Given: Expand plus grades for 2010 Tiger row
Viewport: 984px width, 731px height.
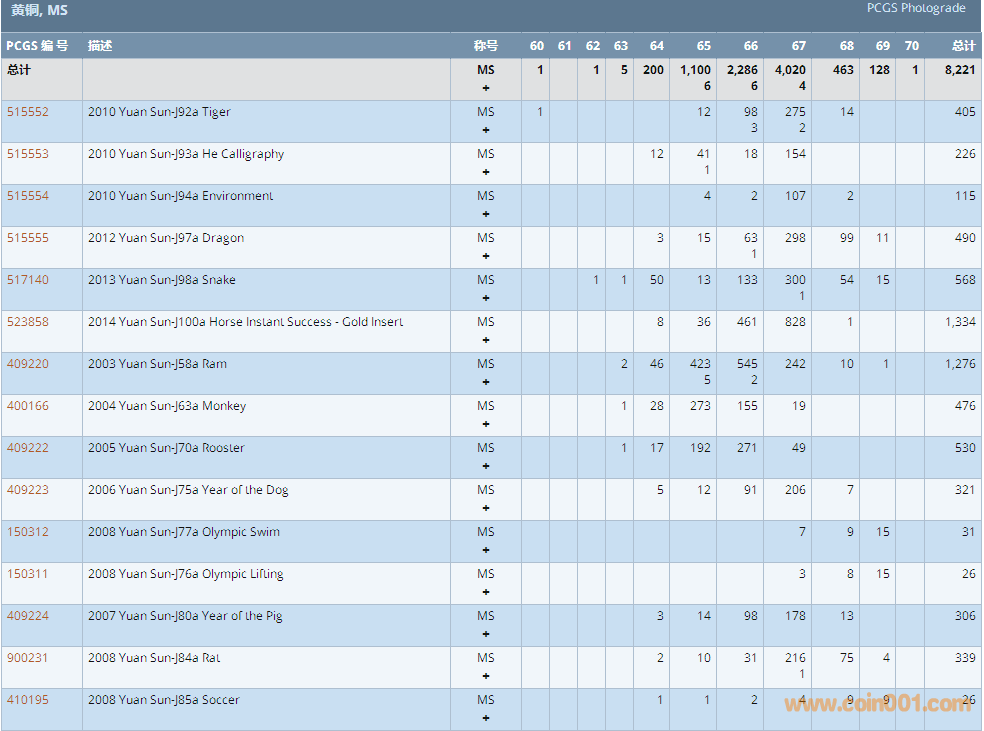Looking at the screenshot, I should tap(486, 130).
